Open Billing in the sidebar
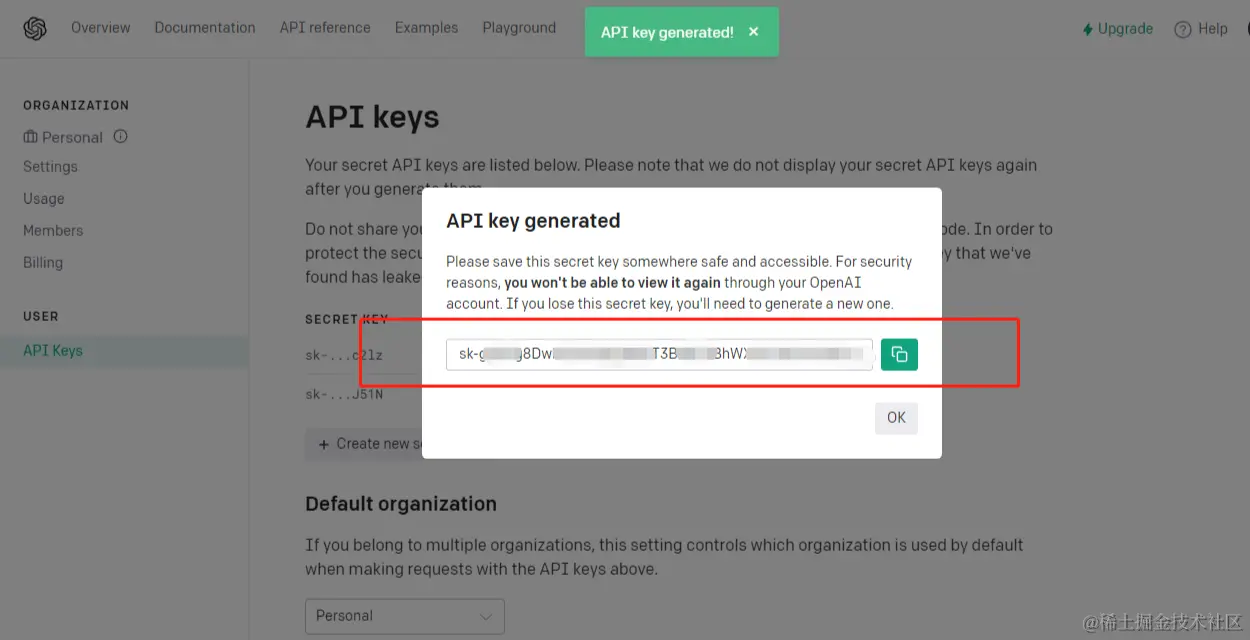 coord(43,263)
